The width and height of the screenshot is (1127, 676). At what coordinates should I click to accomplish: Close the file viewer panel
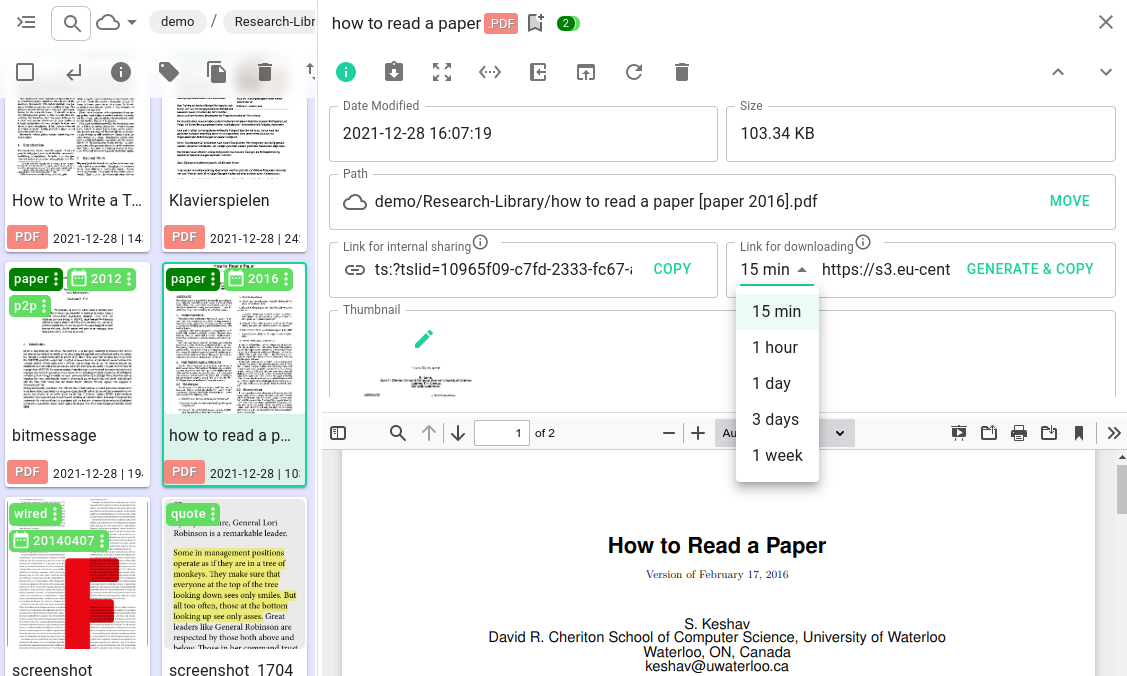point(1106,22)
